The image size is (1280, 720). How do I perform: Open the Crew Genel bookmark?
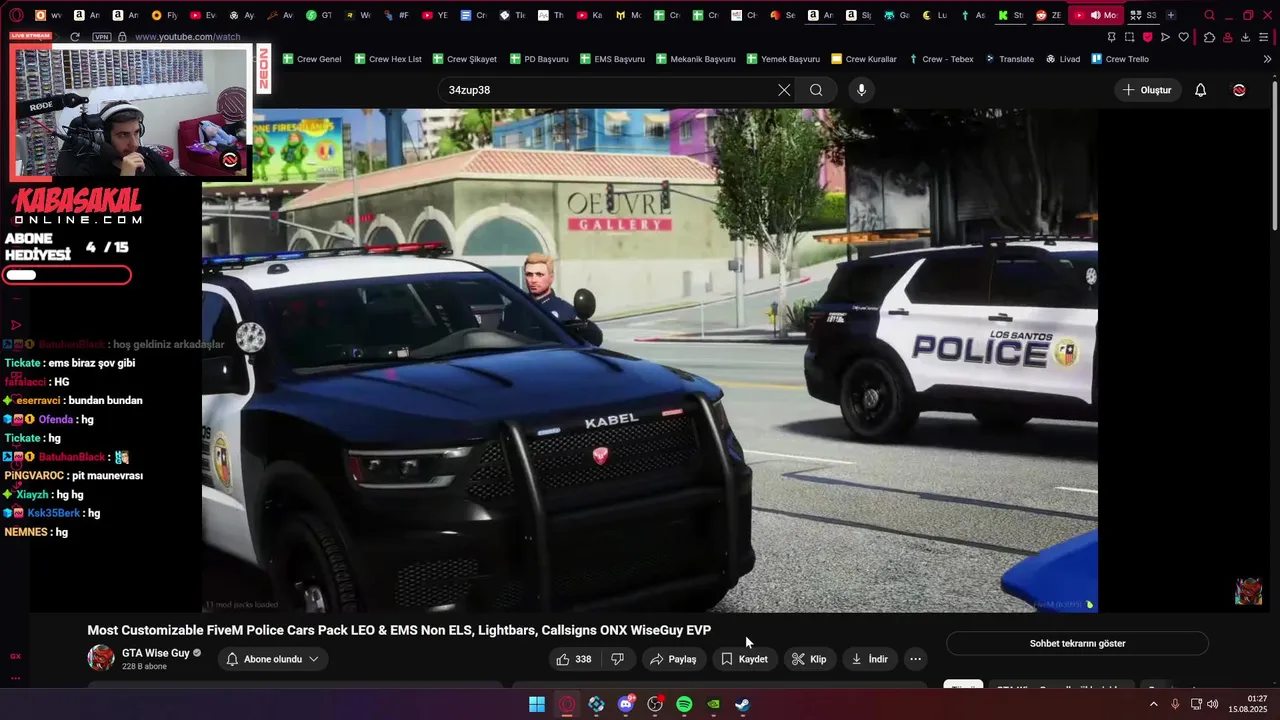click(x=312, y=59)
